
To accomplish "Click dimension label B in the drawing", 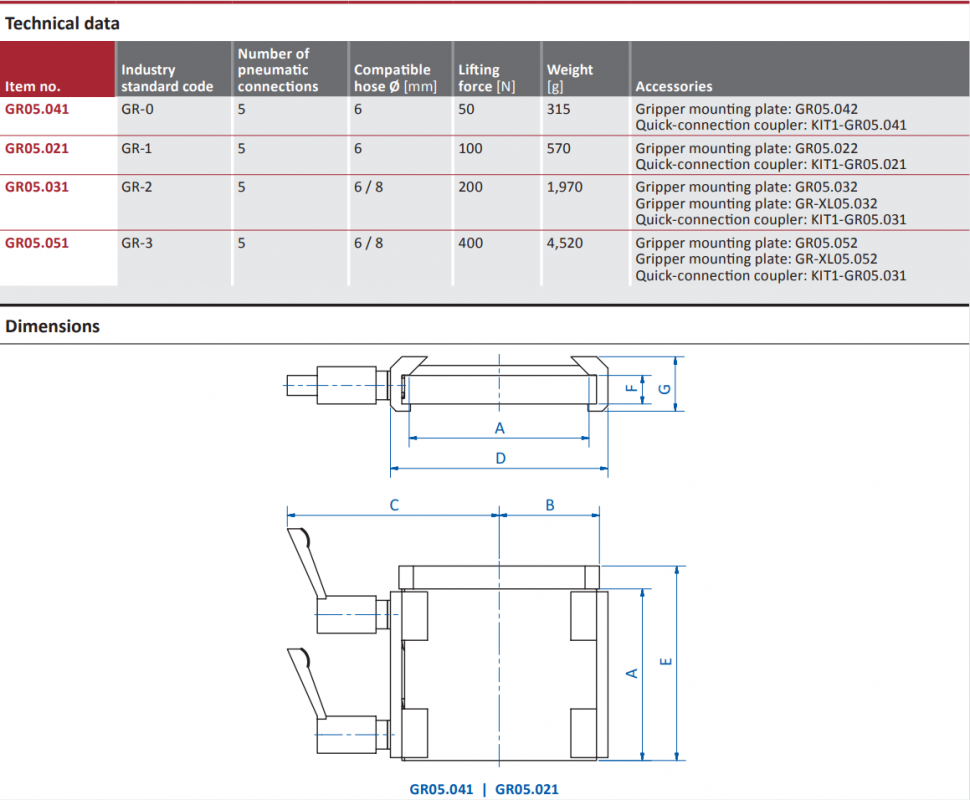I will (x=550, y=505).
